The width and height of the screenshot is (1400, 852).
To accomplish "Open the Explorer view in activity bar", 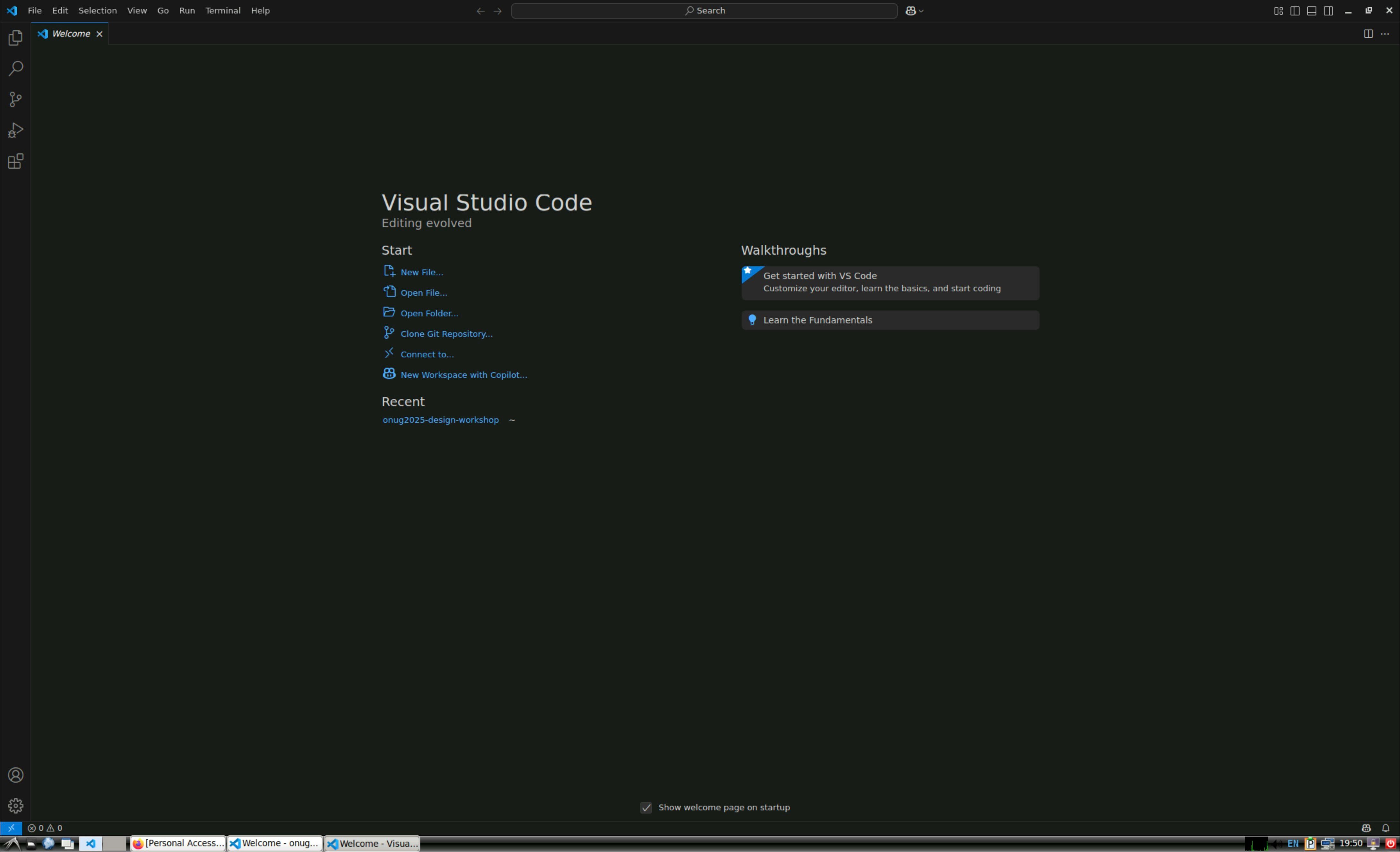I will pyautogui.click(x=15, y=38).
